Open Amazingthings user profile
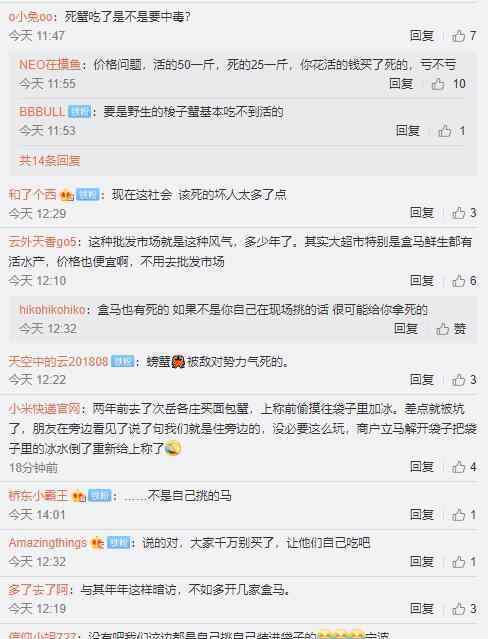The image size is (488, 639). pos(48,543)
